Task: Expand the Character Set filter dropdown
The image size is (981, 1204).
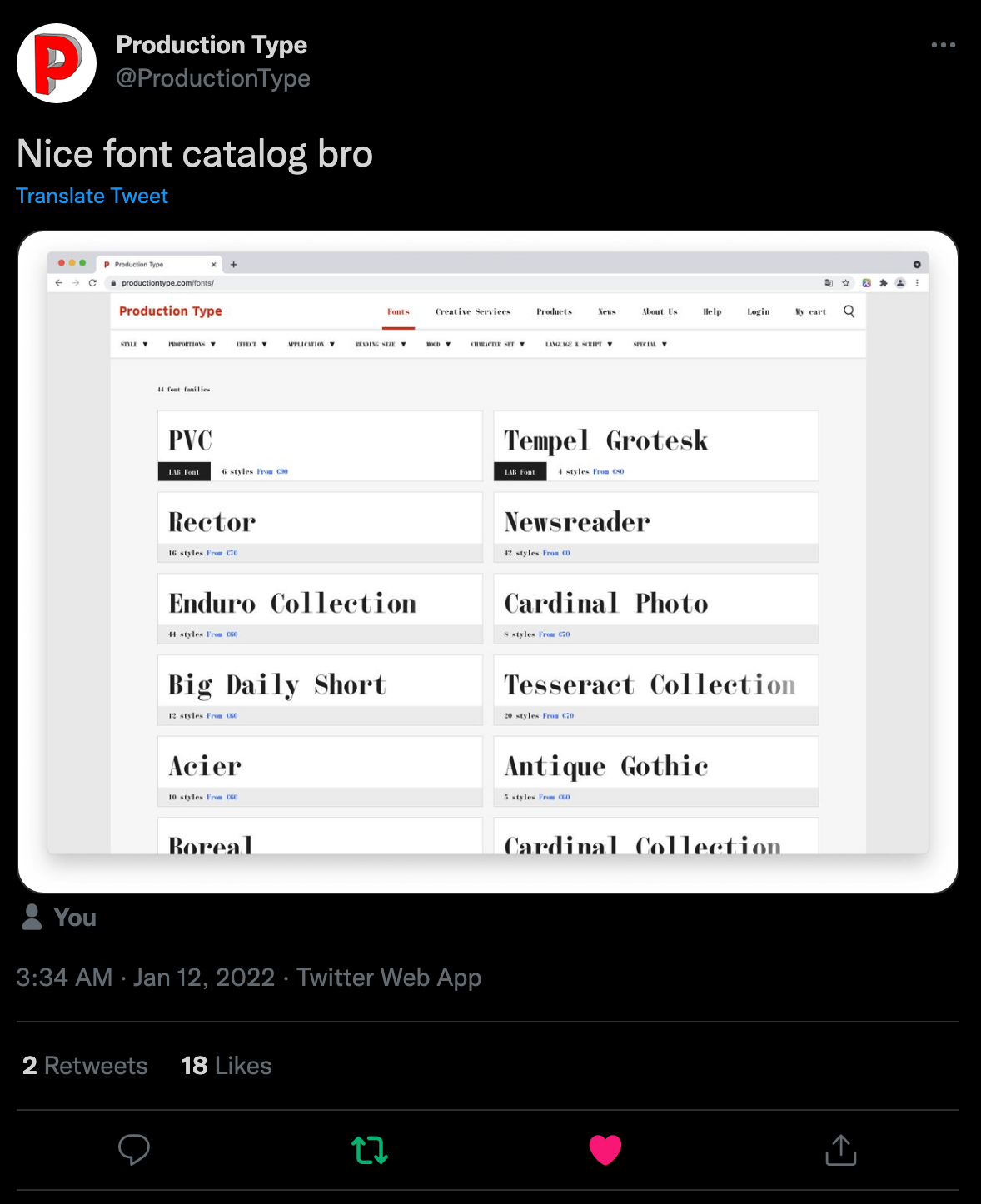Action: 498,344
